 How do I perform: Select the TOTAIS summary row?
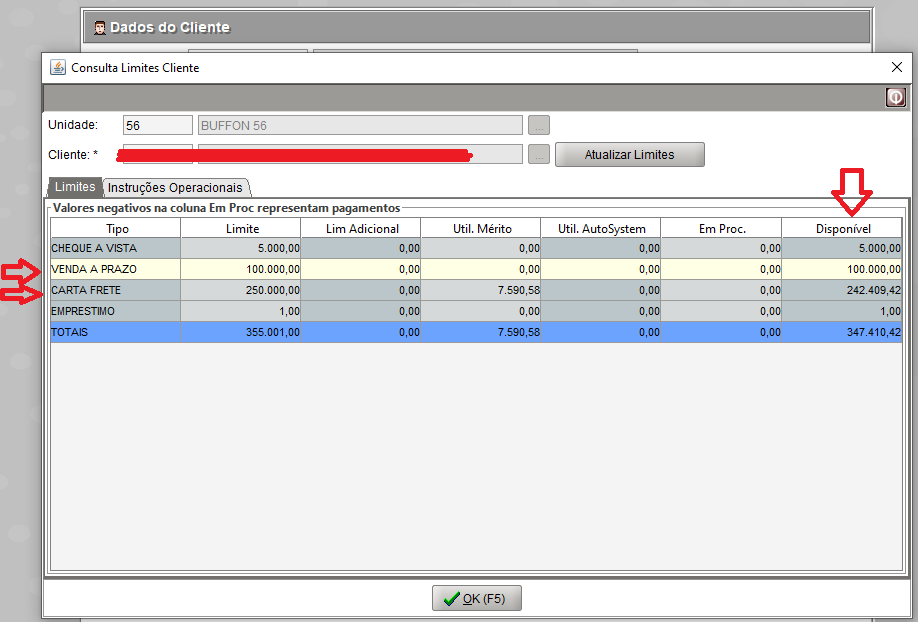tap(116, 332)
